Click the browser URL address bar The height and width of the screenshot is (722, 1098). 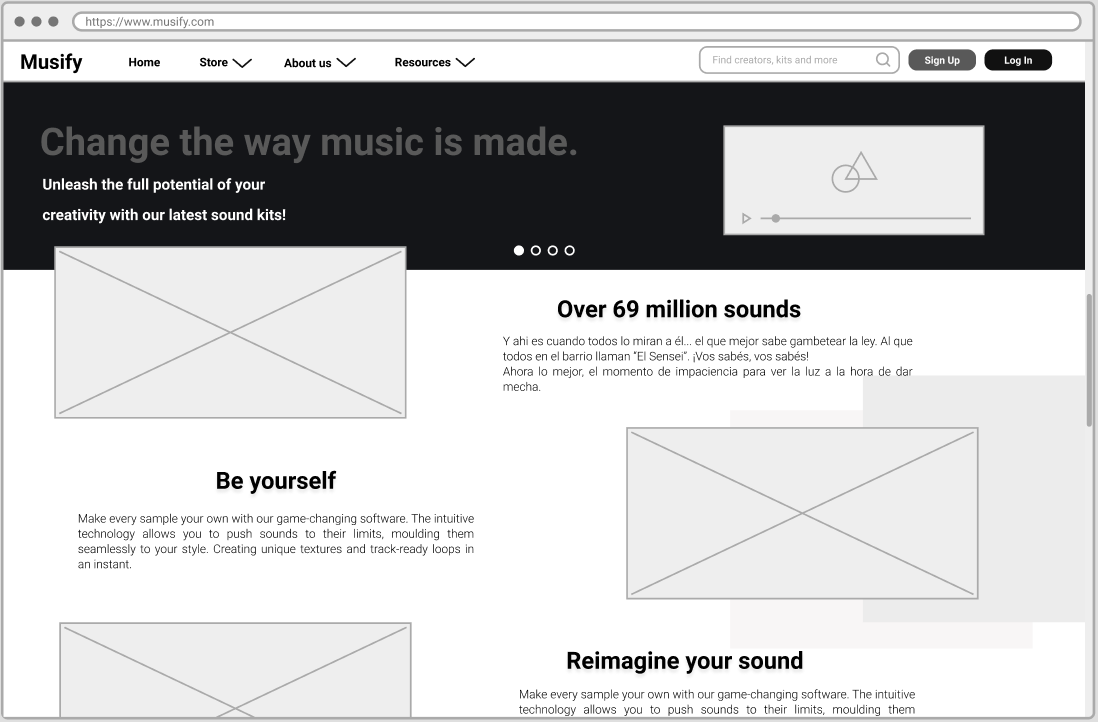[576, 22]
